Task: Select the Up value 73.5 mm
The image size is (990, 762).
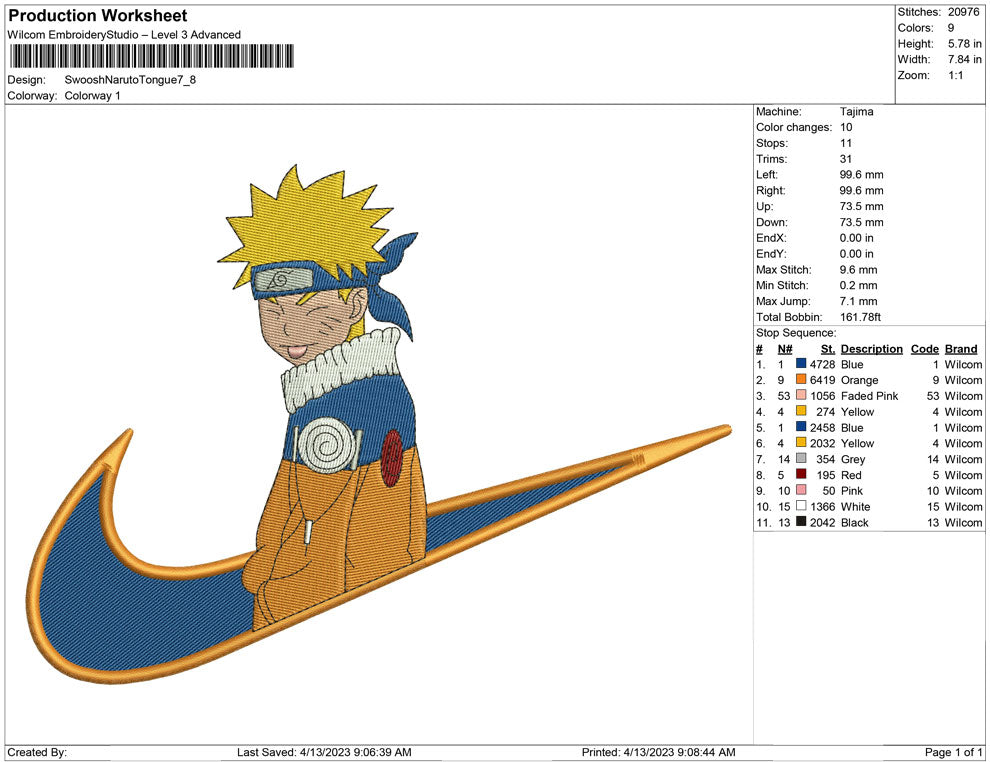Action: 861,206
